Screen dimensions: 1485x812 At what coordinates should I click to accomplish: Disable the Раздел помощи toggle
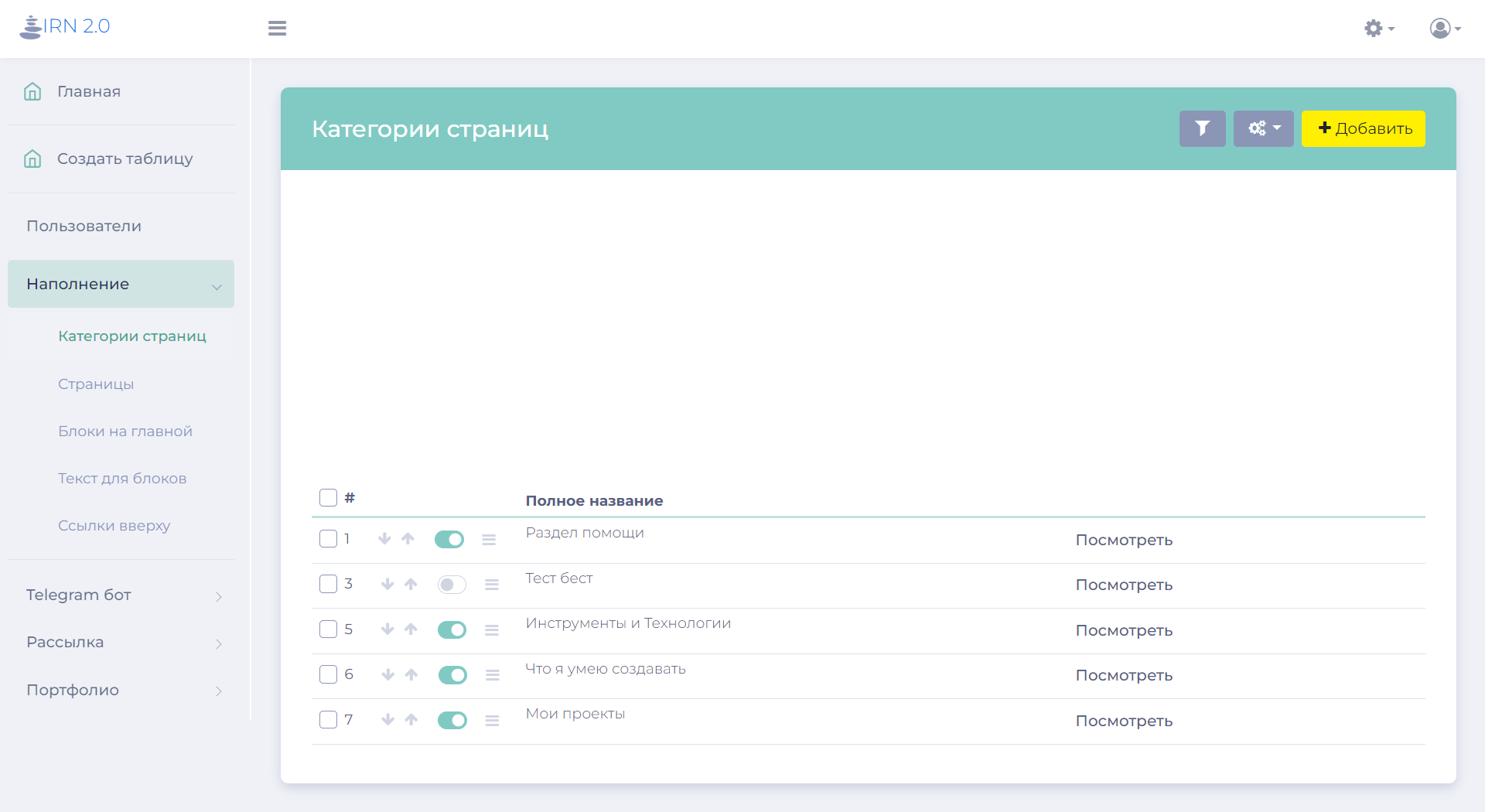[449, 539]
